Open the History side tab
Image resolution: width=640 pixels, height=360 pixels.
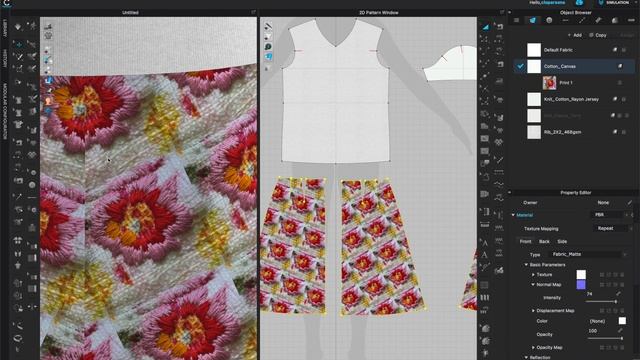click(x=5, y=58)
